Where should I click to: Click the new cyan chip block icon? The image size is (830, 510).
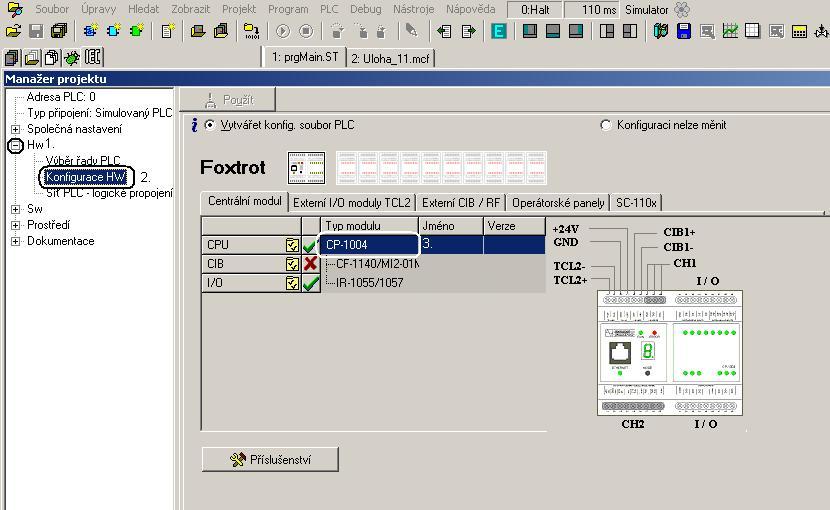click(x=113, y=31)
